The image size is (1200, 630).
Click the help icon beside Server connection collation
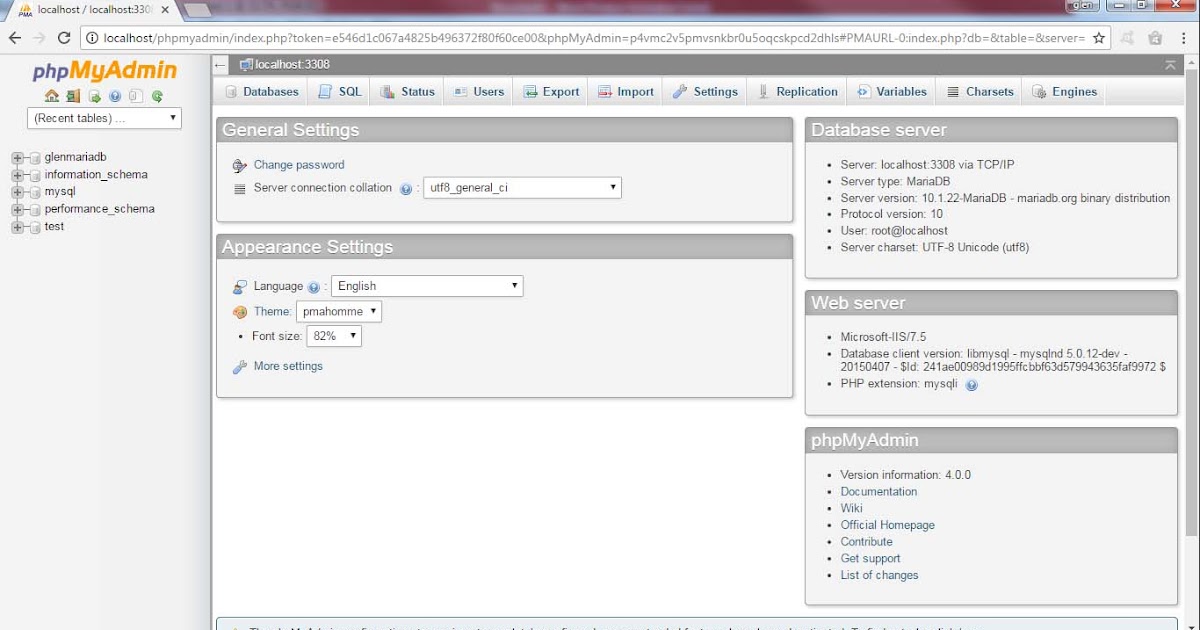[405, 187]
